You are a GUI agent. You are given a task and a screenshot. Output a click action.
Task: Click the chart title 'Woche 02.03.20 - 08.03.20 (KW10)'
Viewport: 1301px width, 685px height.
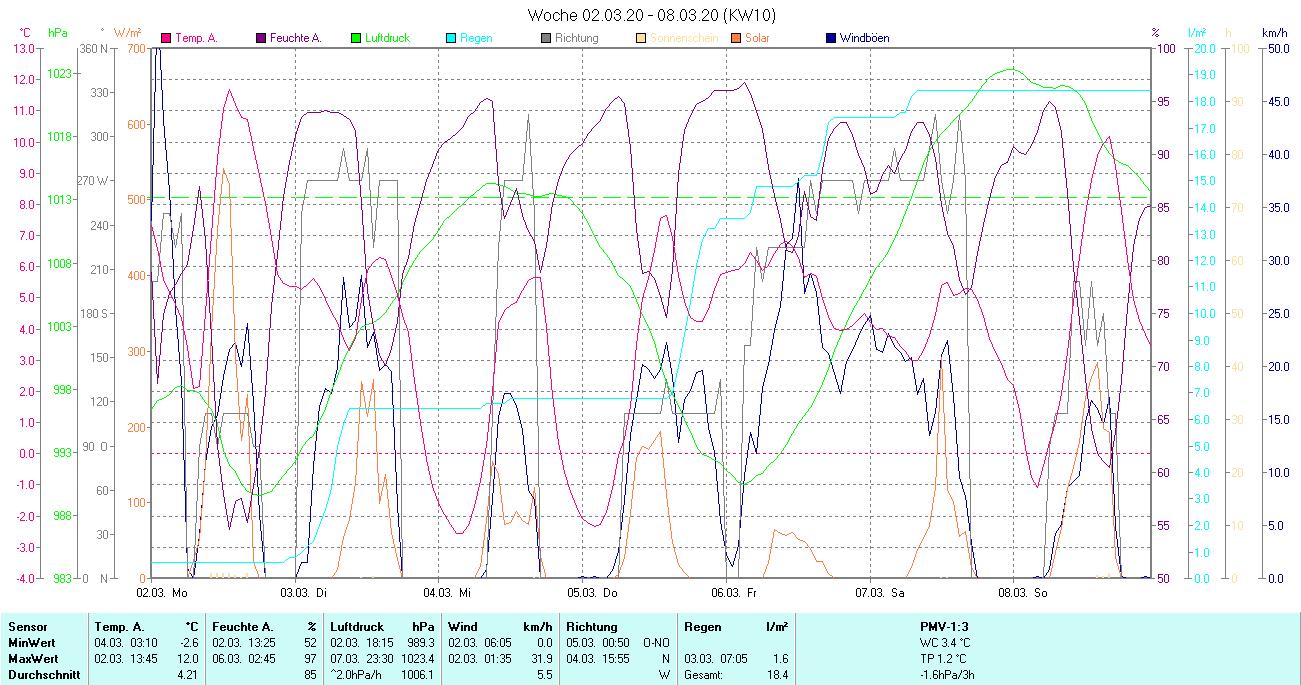click(x=651, y=15)
